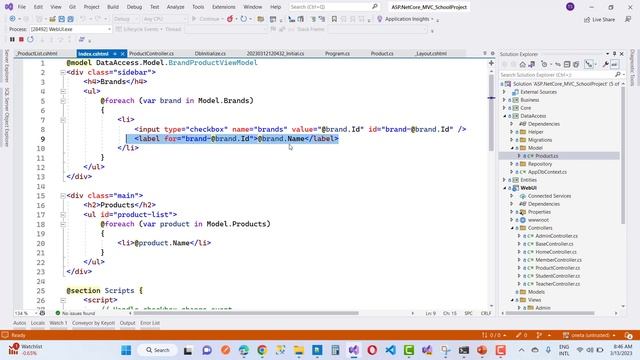Click the Save All toolbar icon
This screenshot has height=360, width=640.
(70, 19)
